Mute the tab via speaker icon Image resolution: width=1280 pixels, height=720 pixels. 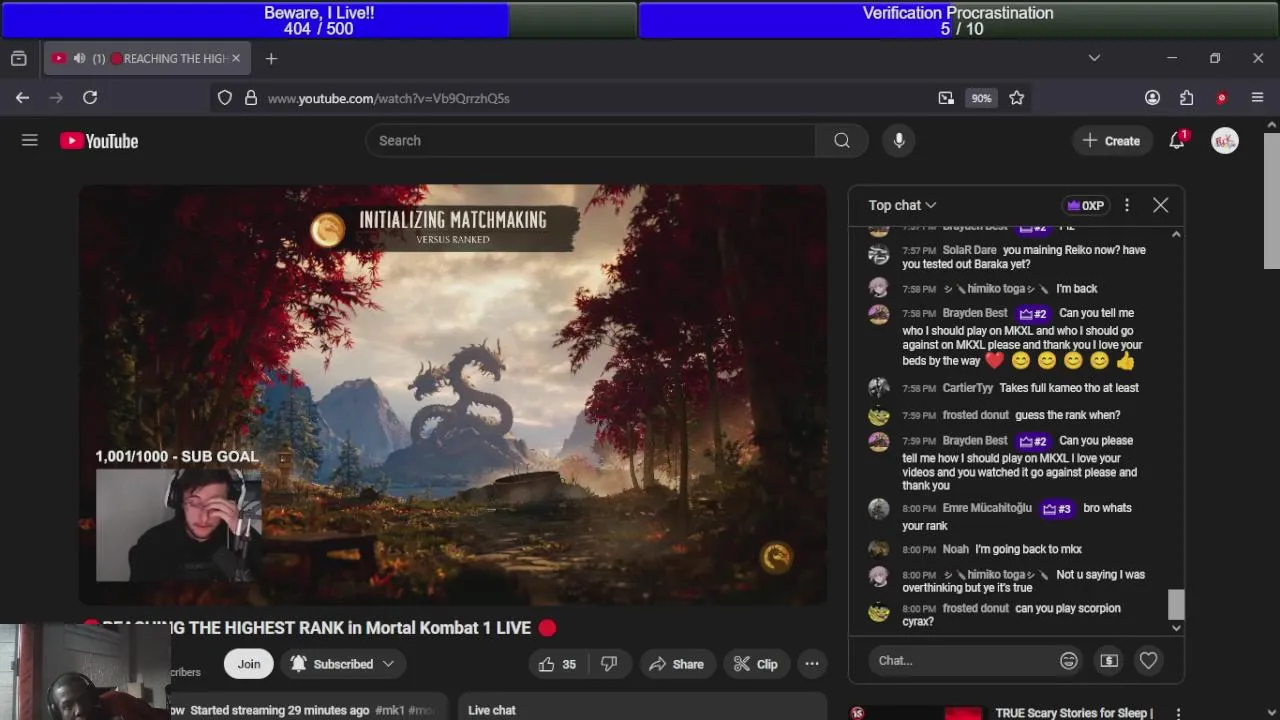tap(79, 59)
